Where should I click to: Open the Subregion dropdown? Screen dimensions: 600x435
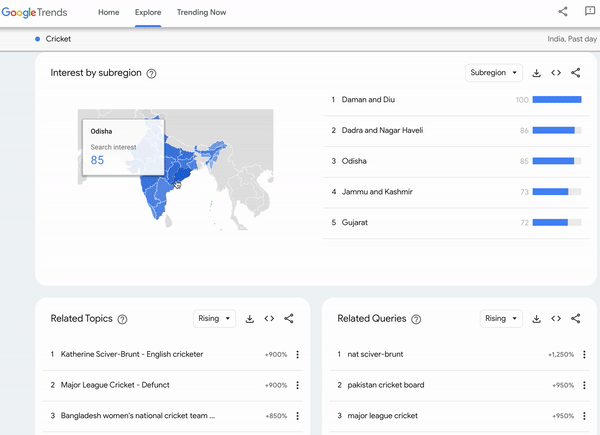494,73
